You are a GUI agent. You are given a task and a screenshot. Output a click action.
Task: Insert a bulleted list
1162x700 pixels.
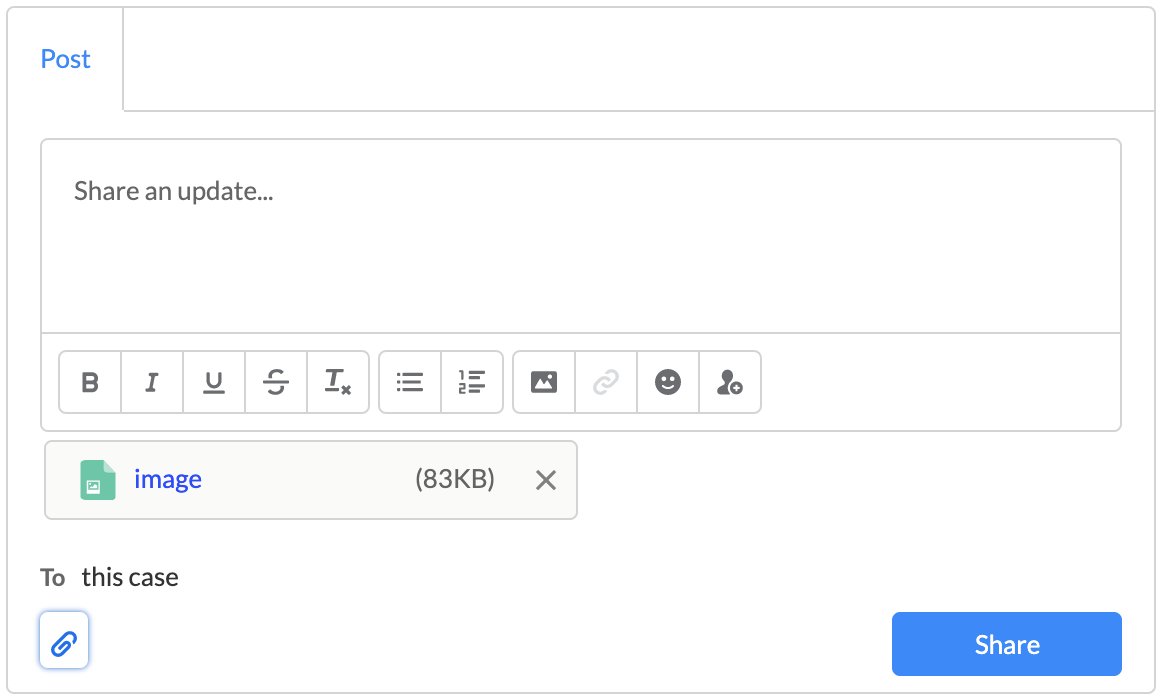pos(409,382)
